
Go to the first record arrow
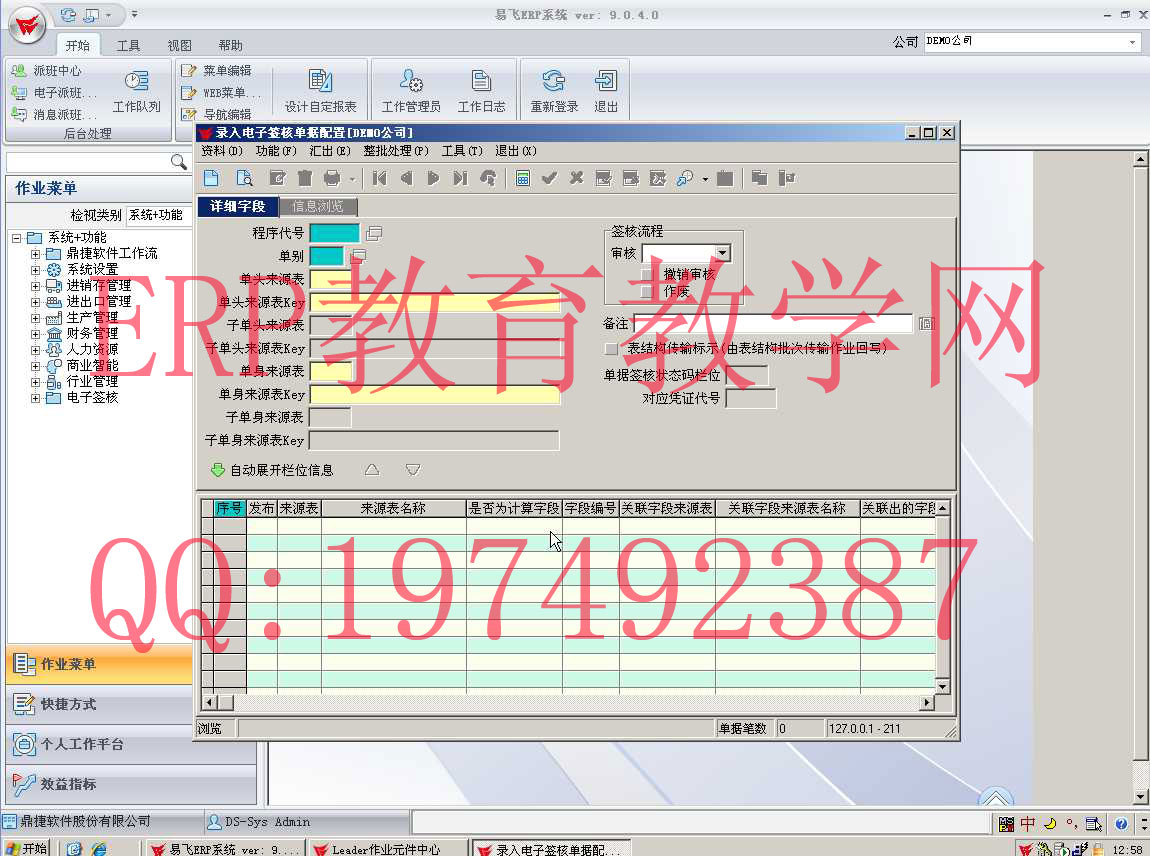(x=379, y=178)
